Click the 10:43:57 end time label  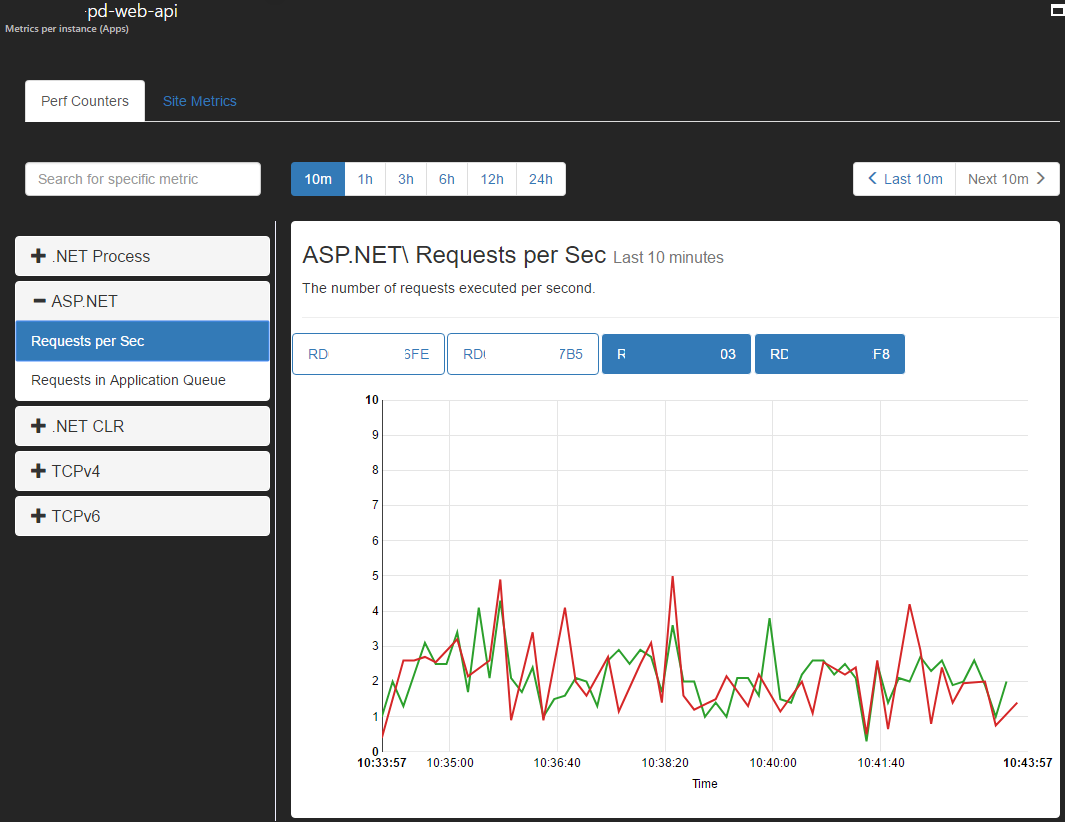coord(1028,763)
